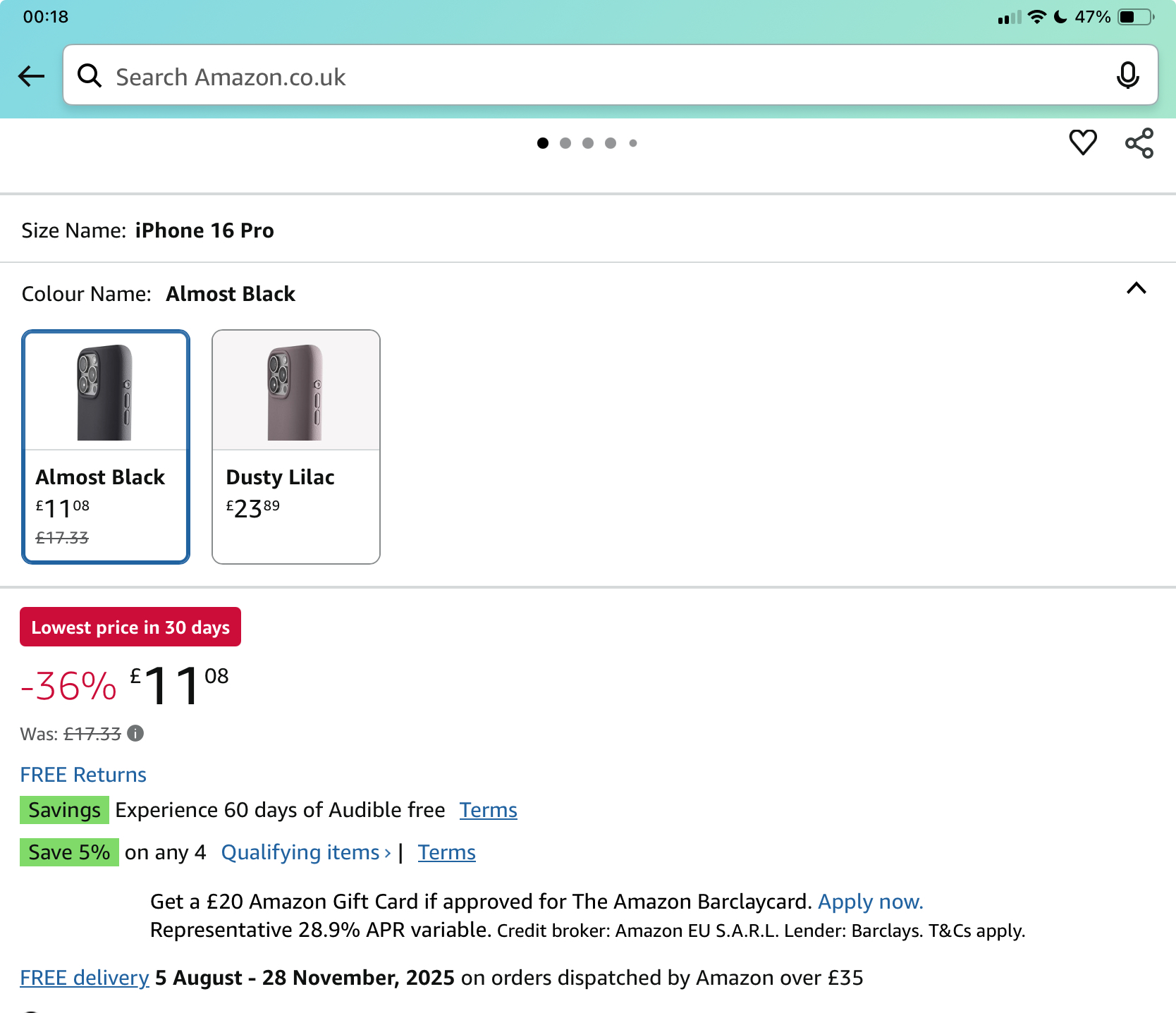Open the FREE delivery link
1176x1013 pixels.
click(x=85, y=978)
